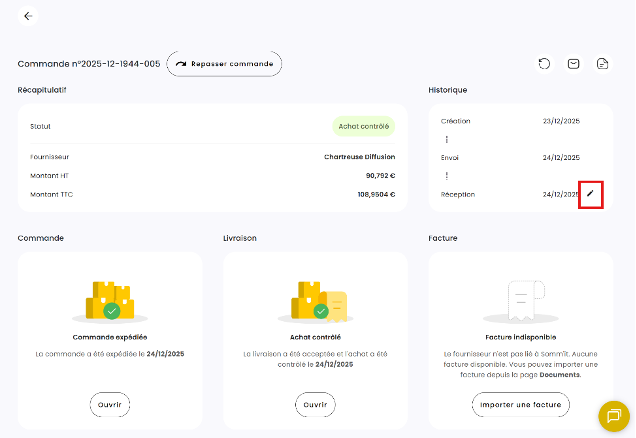
Task: Click the back arrow at top left
Action: click(28, 16)
